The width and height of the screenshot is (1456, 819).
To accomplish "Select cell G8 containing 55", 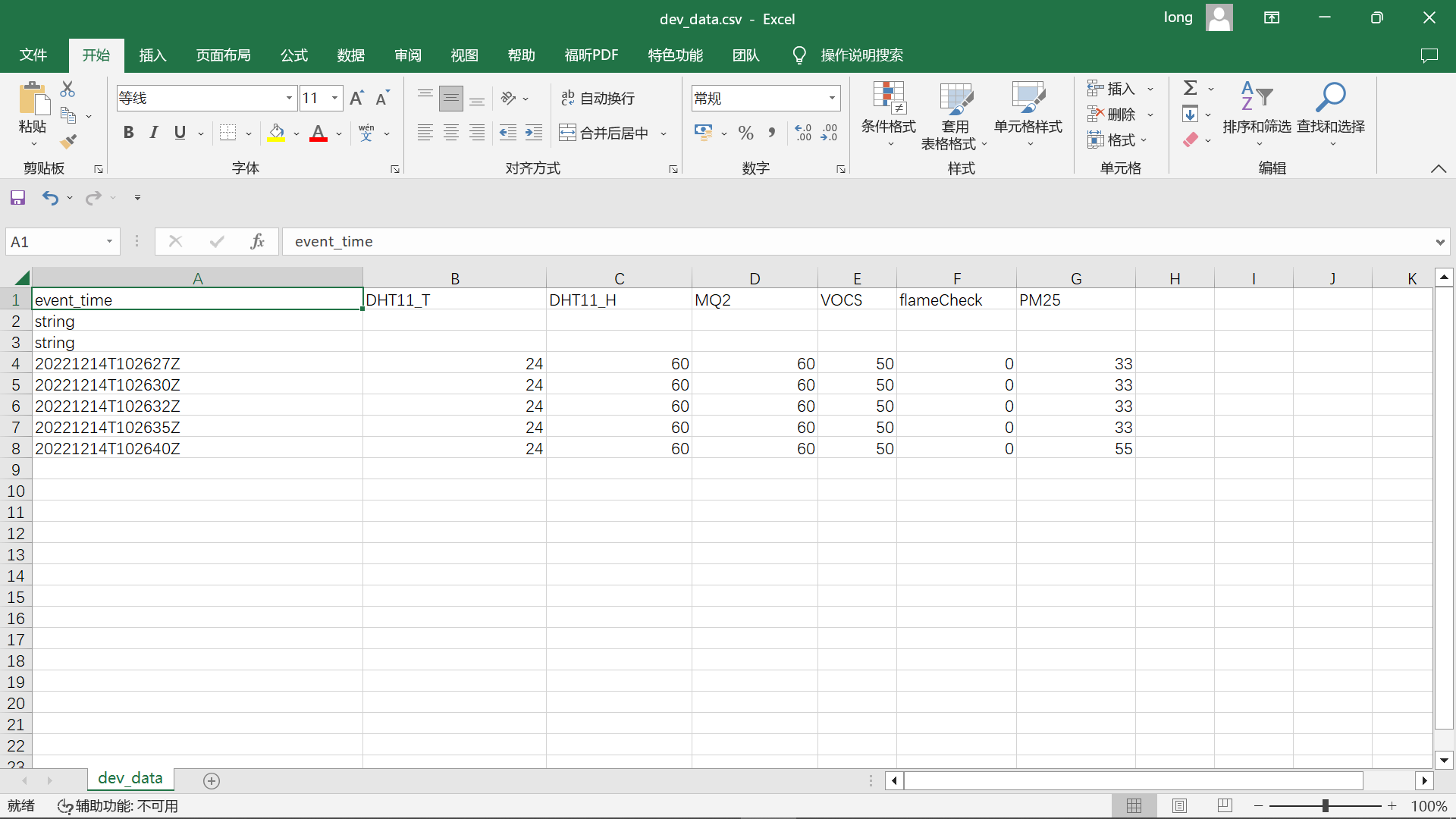I will 1075,448.
